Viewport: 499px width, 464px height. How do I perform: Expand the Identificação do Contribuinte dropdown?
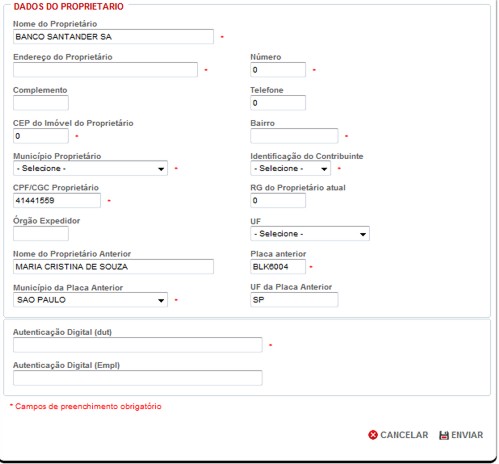[290, 168]
